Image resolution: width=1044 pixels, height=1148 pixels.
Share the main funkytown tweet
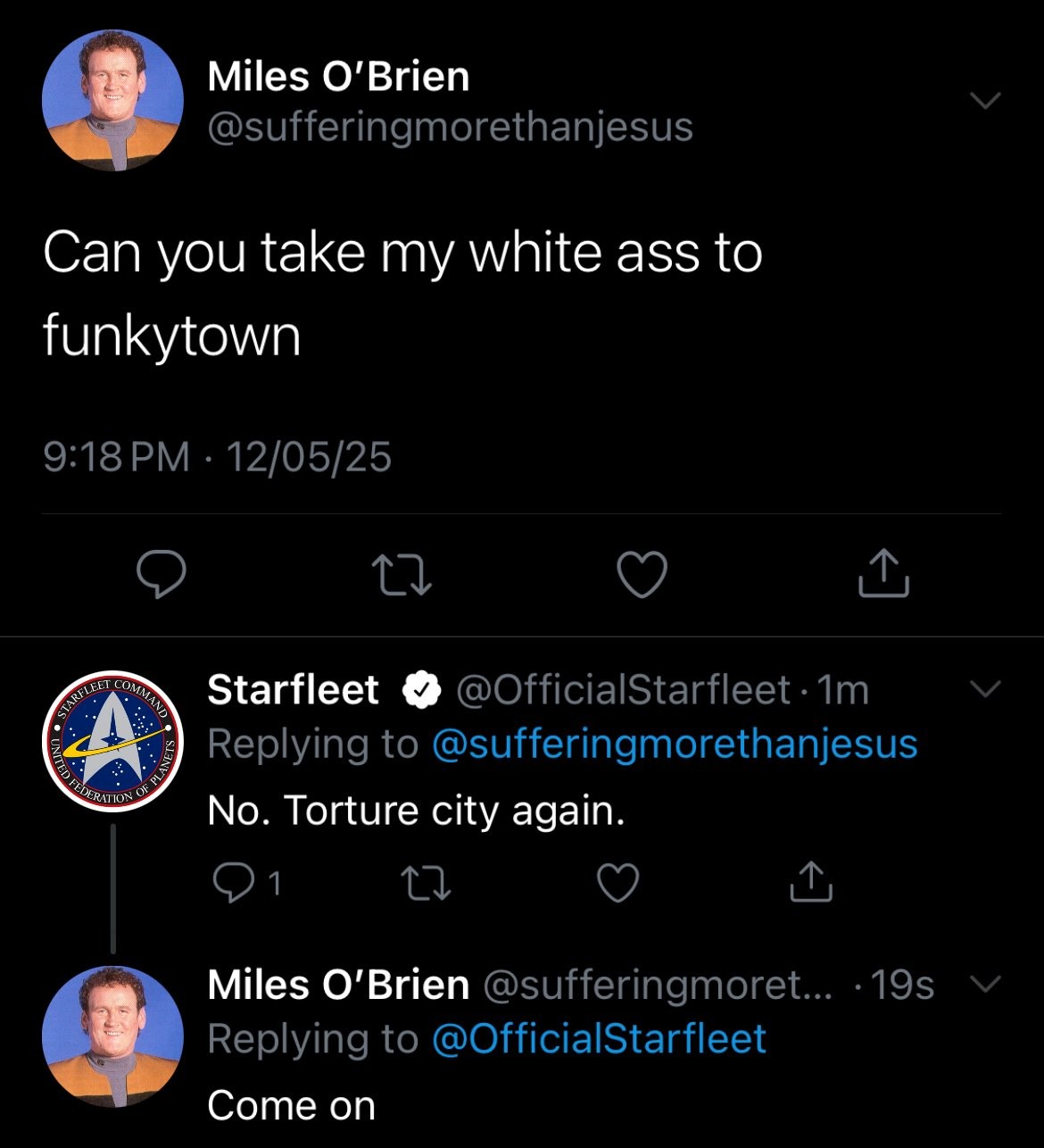[883, 574]
